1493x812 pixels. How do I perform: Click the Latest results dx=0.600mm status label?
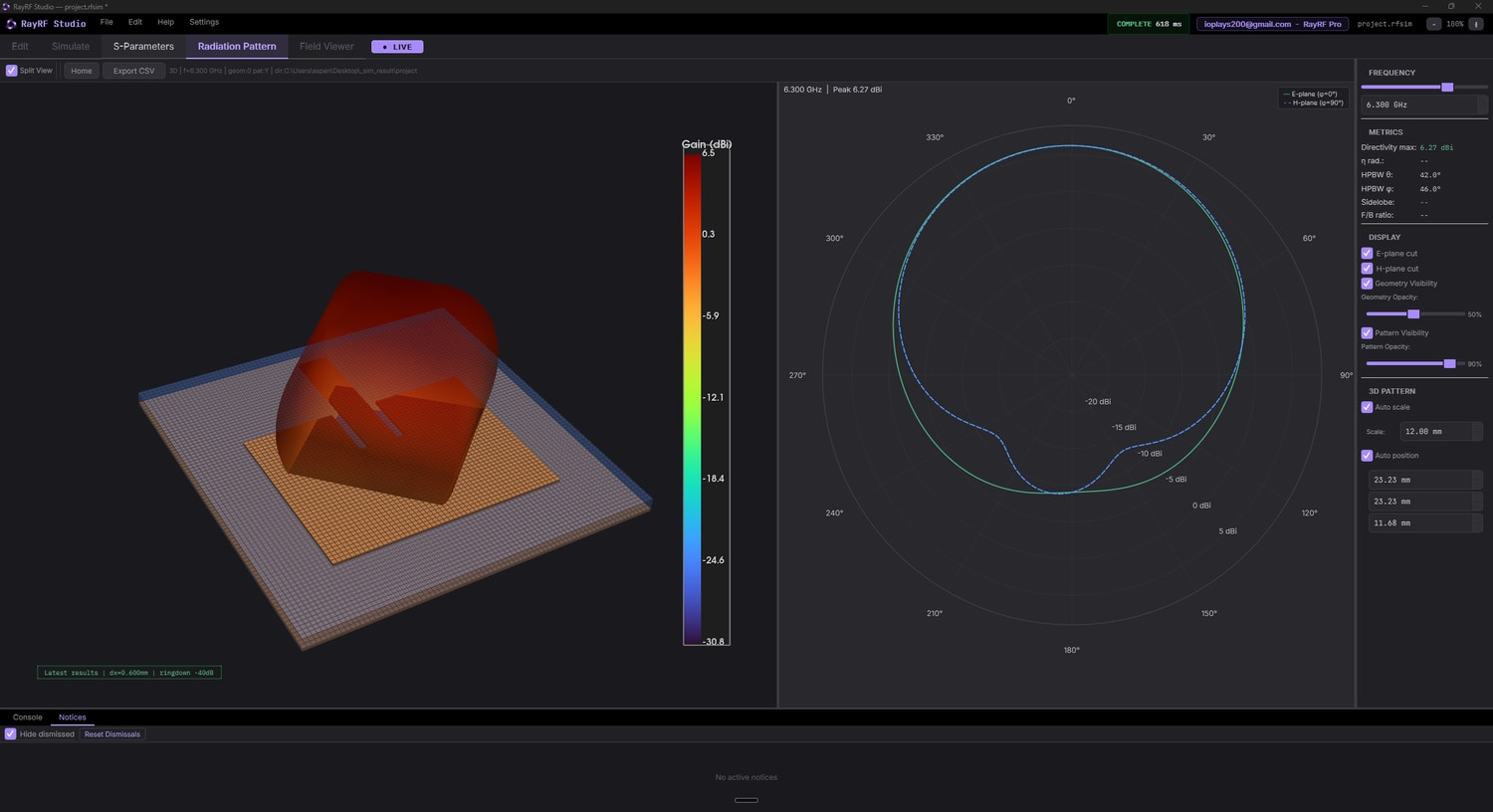(129, 673)
